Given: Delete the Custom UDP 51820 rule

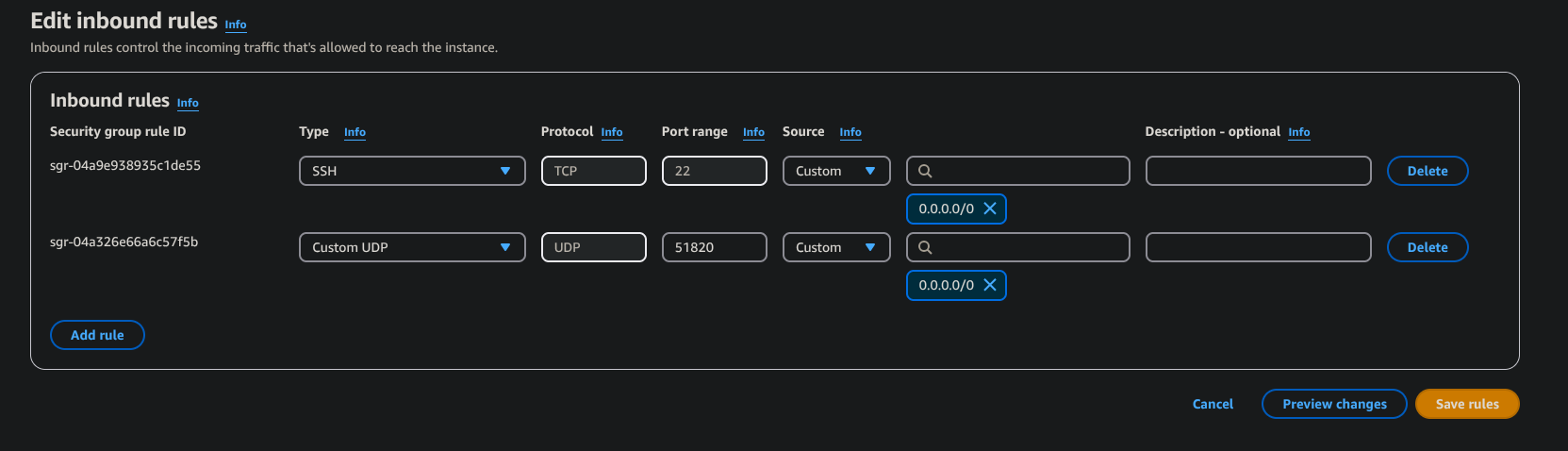Looking at the screenshot, I should coord(1427,247).
